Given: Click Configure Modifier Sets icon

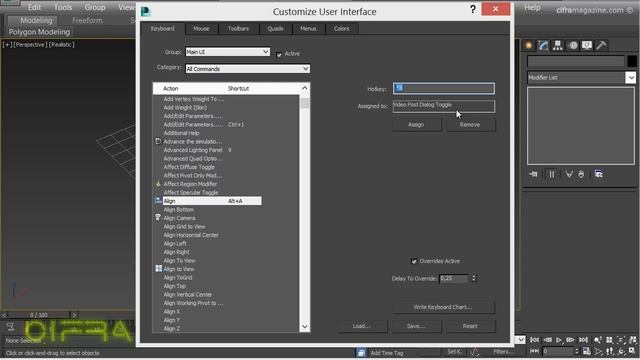Looking at the screenshot, I should [599, 174].
